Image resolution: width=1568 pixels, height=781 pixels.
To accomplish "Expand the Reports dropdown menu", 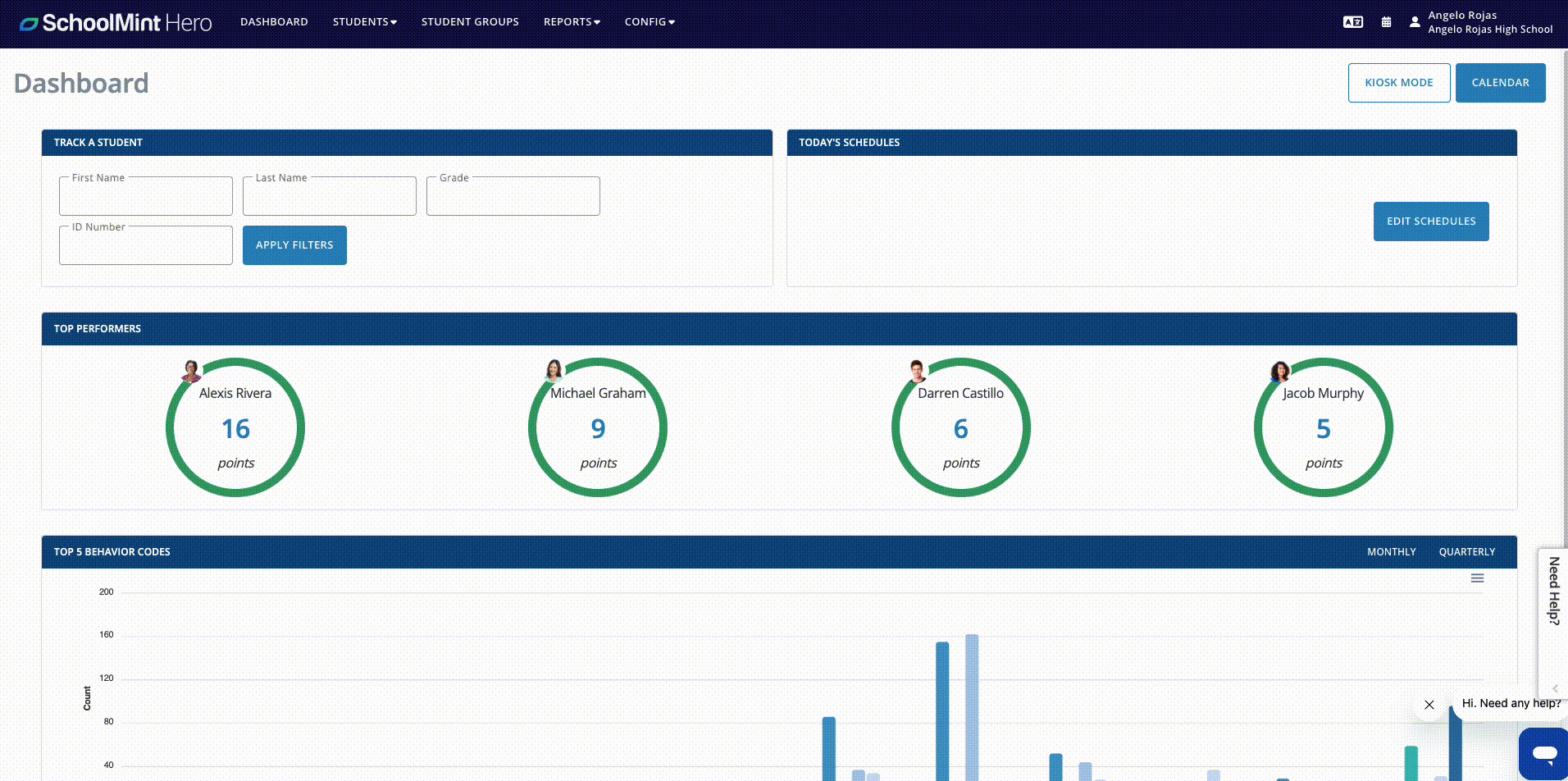I will click(x=572, y=22).
